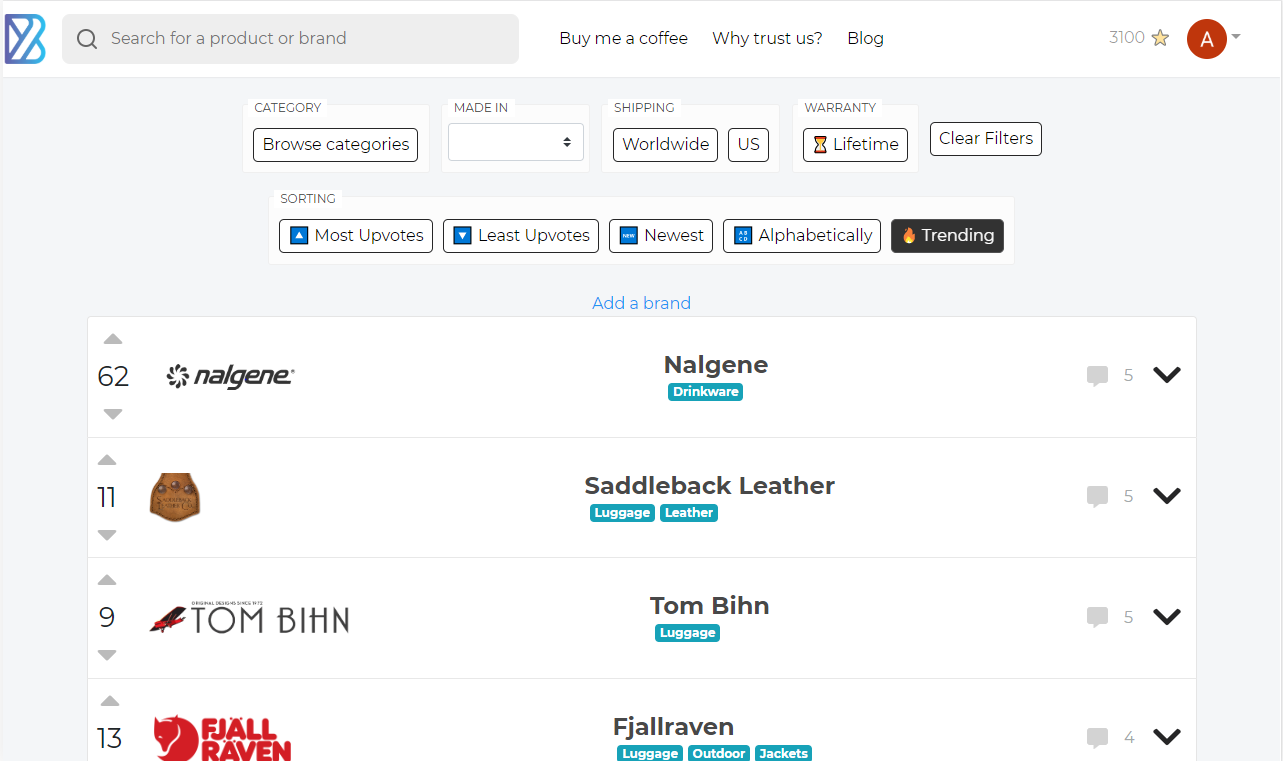Click Saddleback Leather vote count 11
The image size is (1283, 761).
pos(107,497)
